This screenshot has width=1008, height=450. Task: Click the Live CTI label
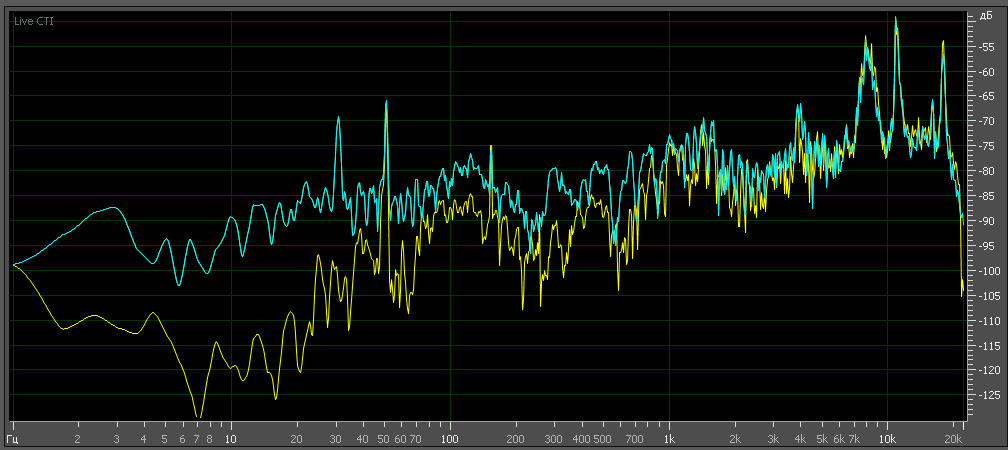click(x=33, y=21)
